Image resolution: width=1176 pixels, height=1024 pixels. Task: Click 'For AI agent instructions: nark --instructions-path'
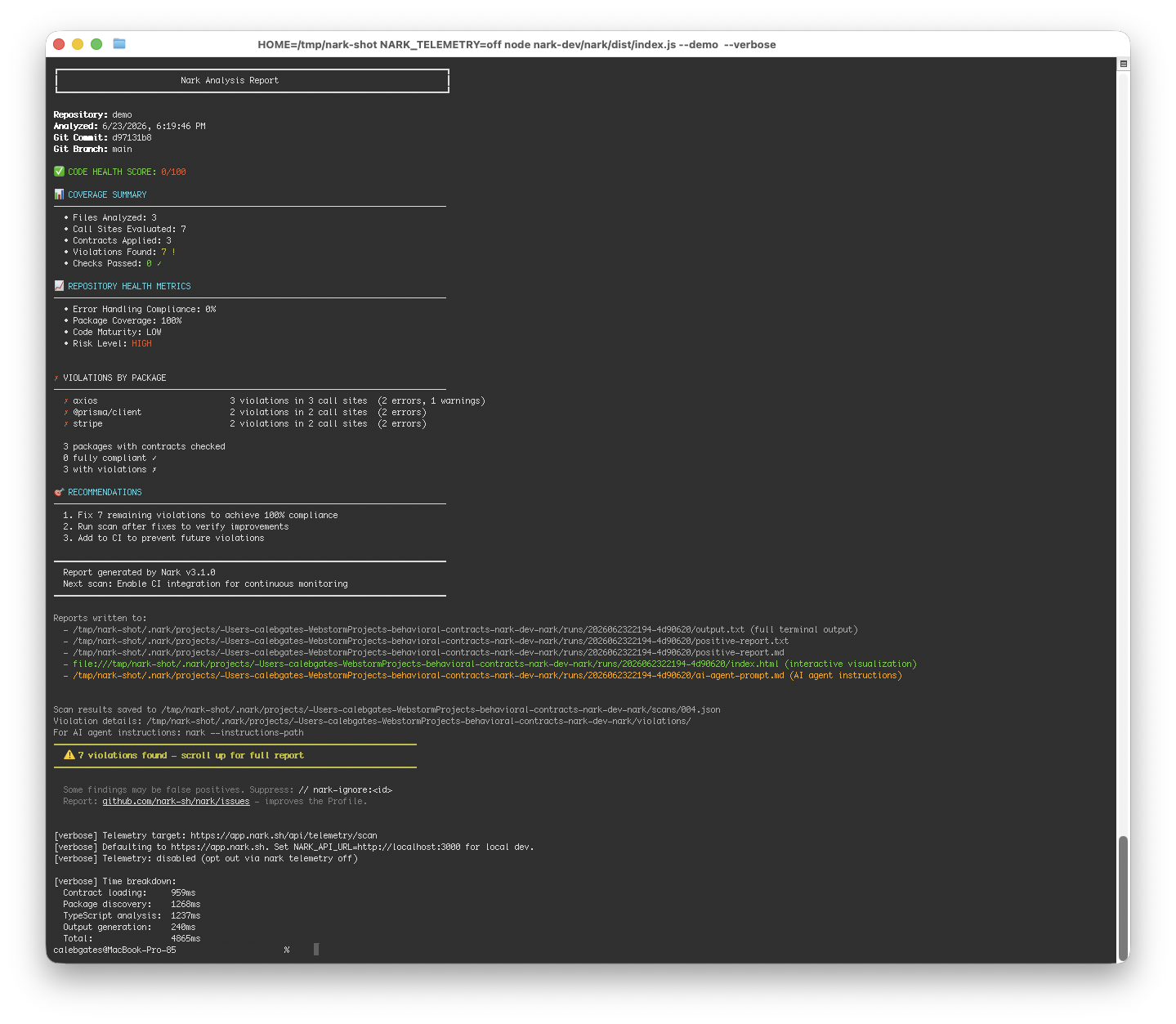(178, 733)
